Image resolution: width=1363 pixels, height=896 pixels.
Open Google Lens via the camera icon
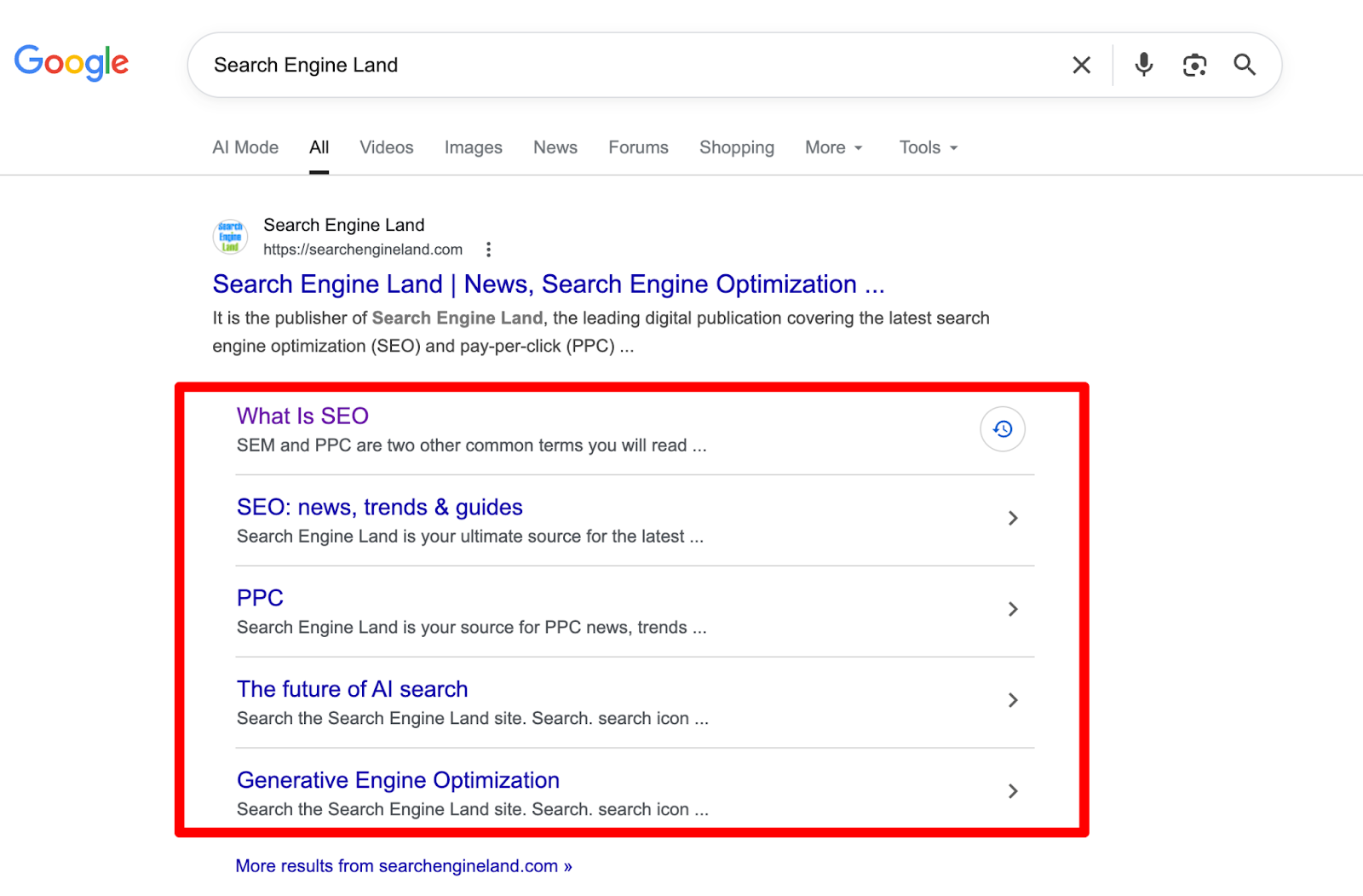(x=1194, y=65)
